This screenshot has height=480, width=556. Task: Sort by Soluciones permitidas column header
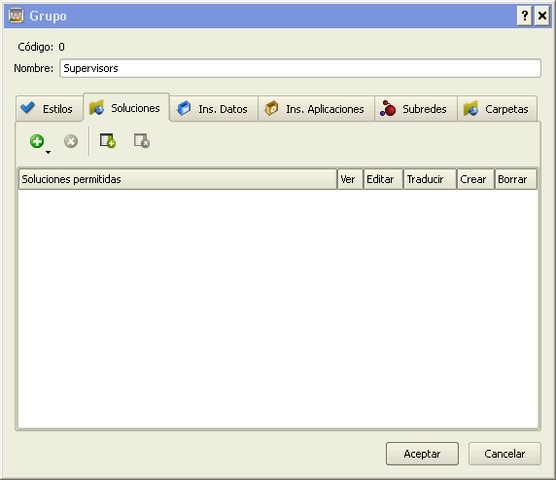tap(177, 179)
